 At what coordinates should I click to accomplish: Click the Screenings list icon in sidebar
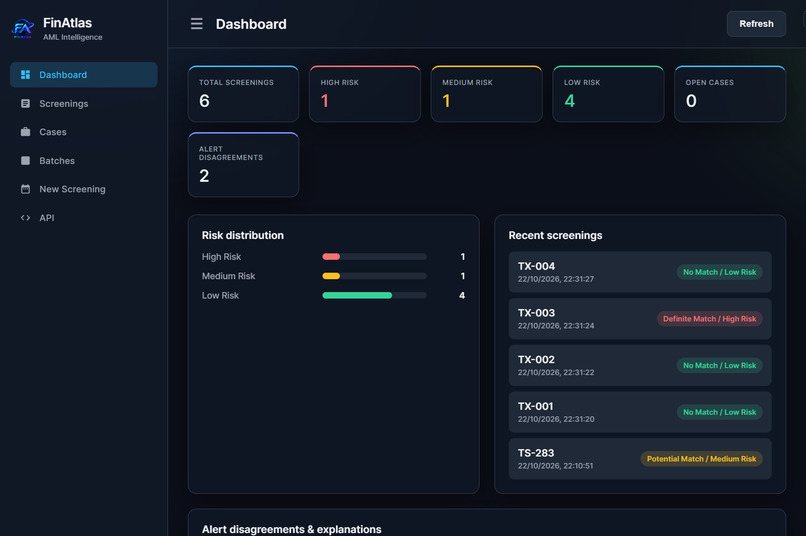[25, 104]
